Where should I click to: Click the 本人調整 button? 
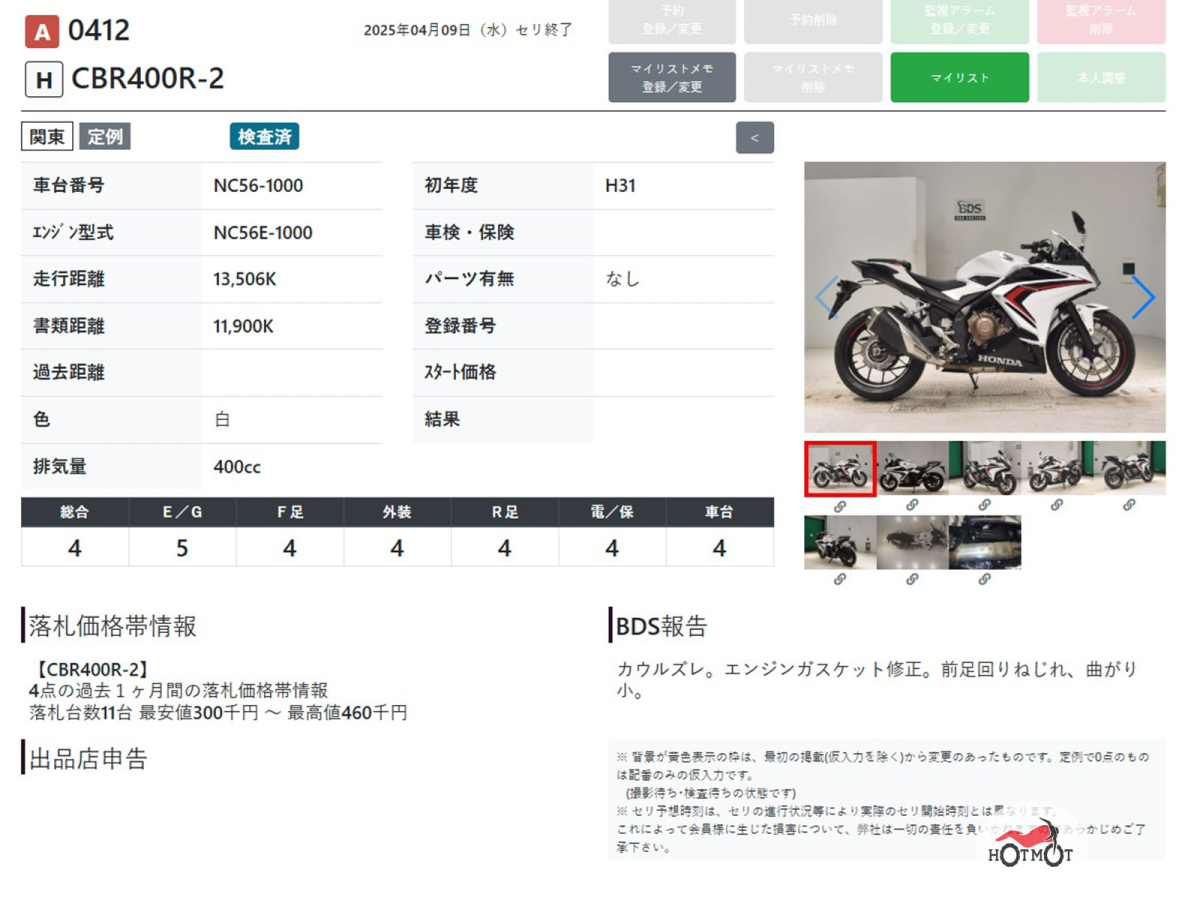(1101, 78)
